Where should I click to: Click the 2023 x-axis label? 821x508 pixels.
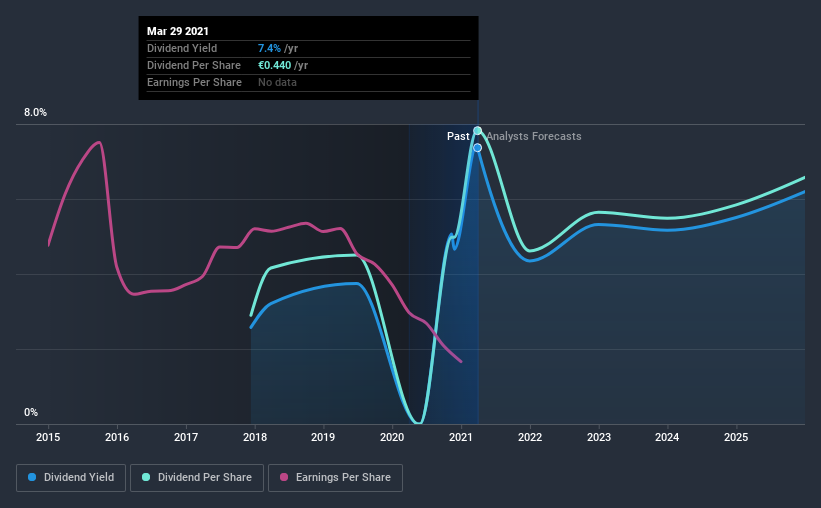598,437
